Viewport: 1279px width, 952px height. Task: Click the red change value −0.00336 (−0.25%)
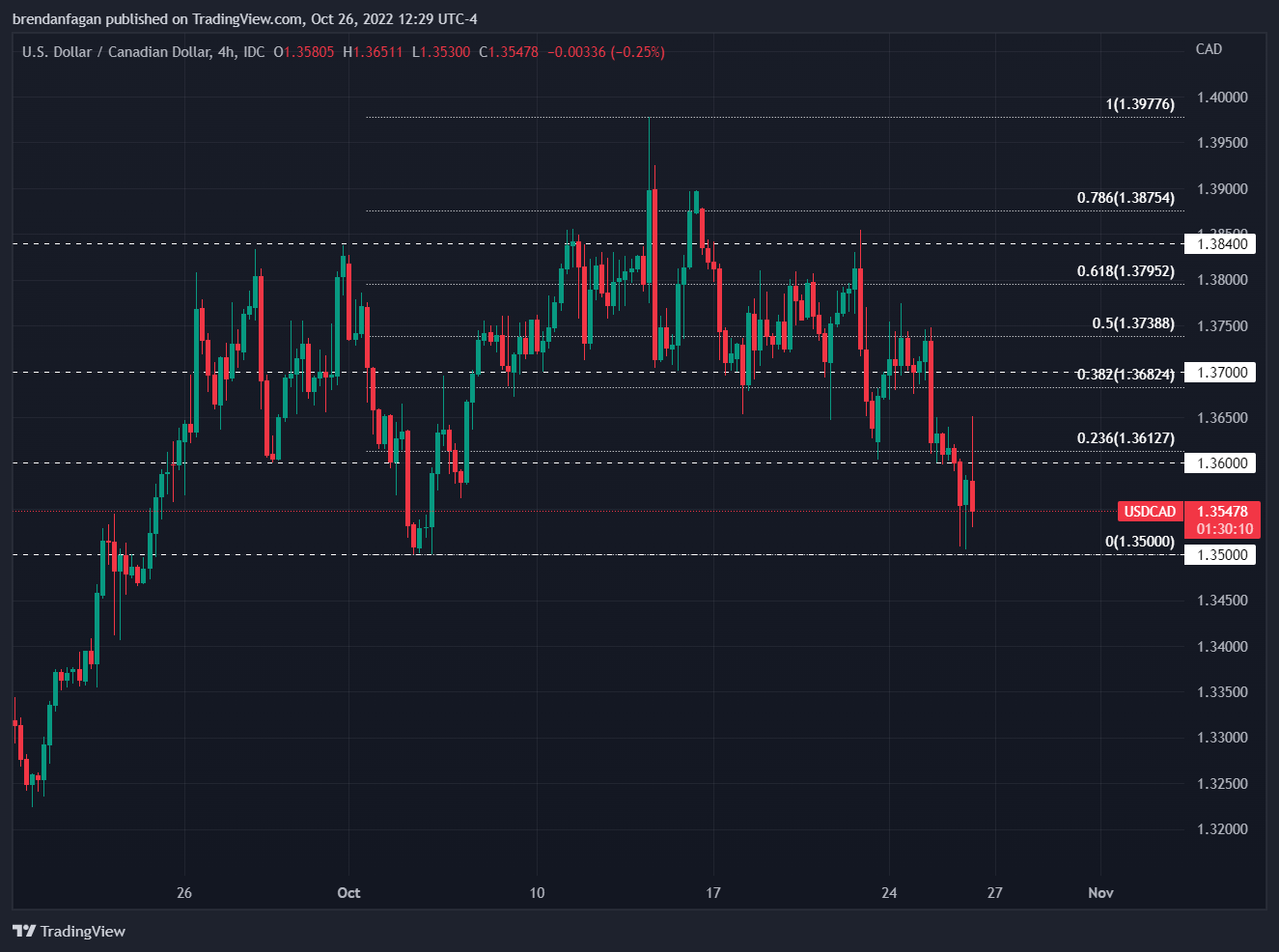[x=606, y=52]
